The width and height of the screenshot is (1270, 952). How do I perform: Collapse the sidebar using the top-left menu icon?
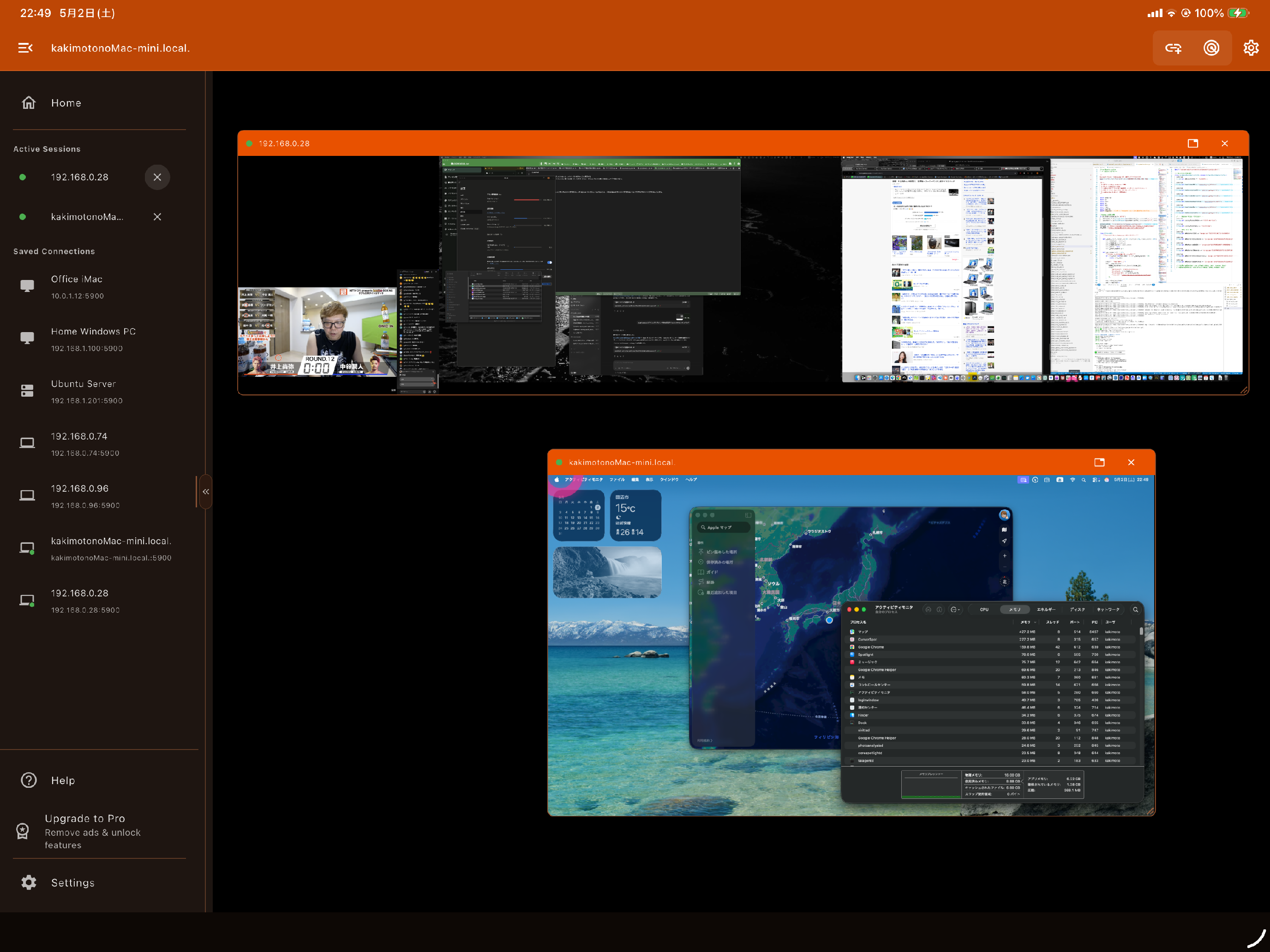[x=25, y=48]
